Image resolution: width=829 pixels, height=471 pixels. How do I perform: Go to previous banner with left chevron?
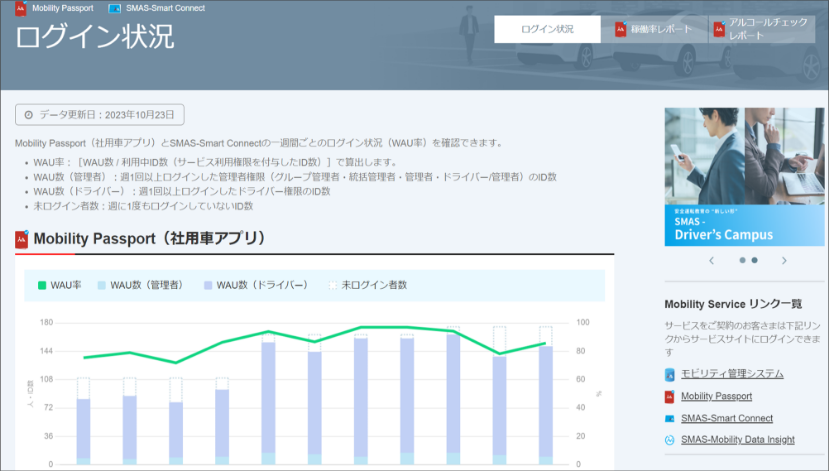point(712,260)
